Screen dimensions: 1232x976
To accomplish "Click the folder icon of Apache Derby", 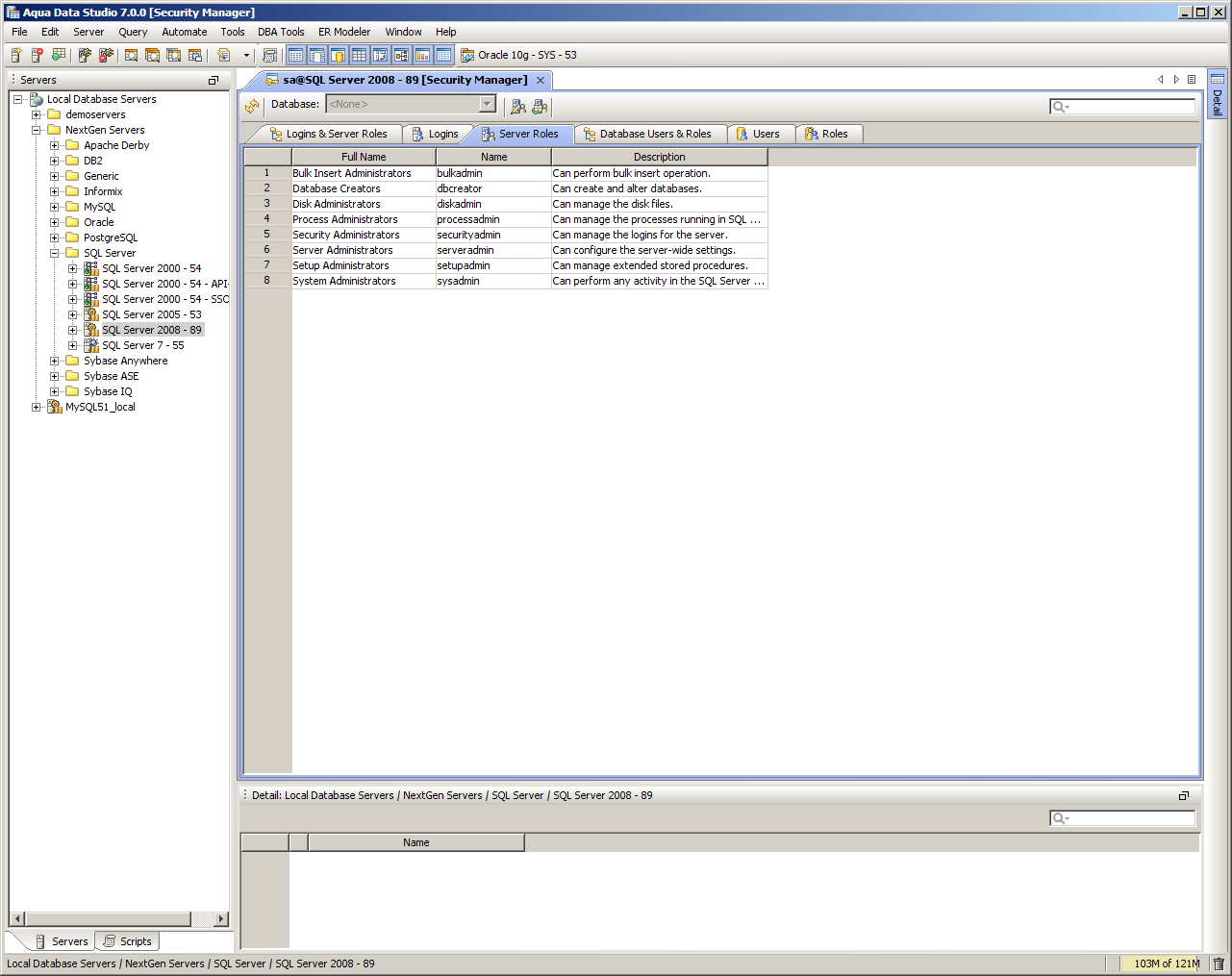I will click(x=72, y=145).
